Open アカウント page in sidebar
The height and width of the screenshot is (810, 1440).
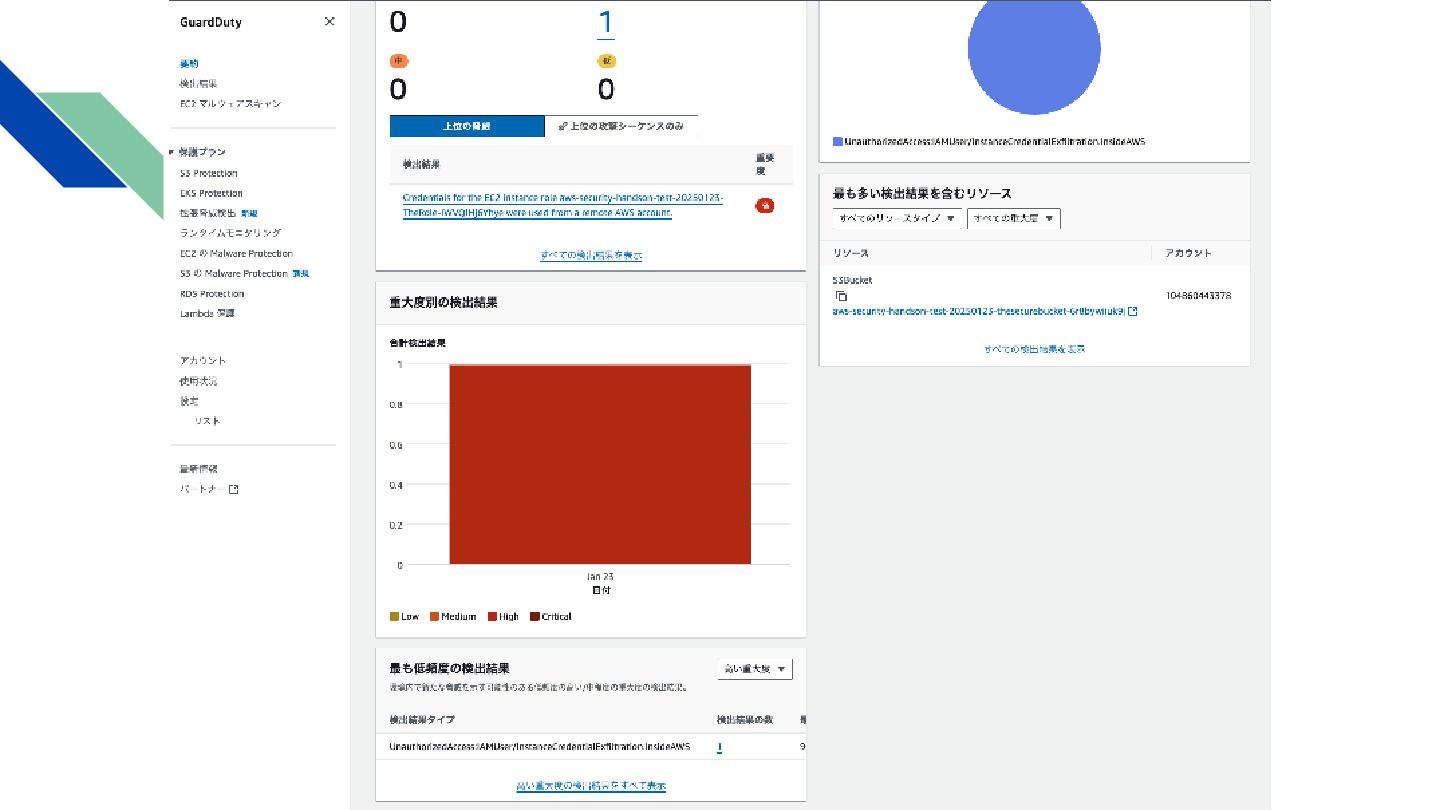click(203, 360)
